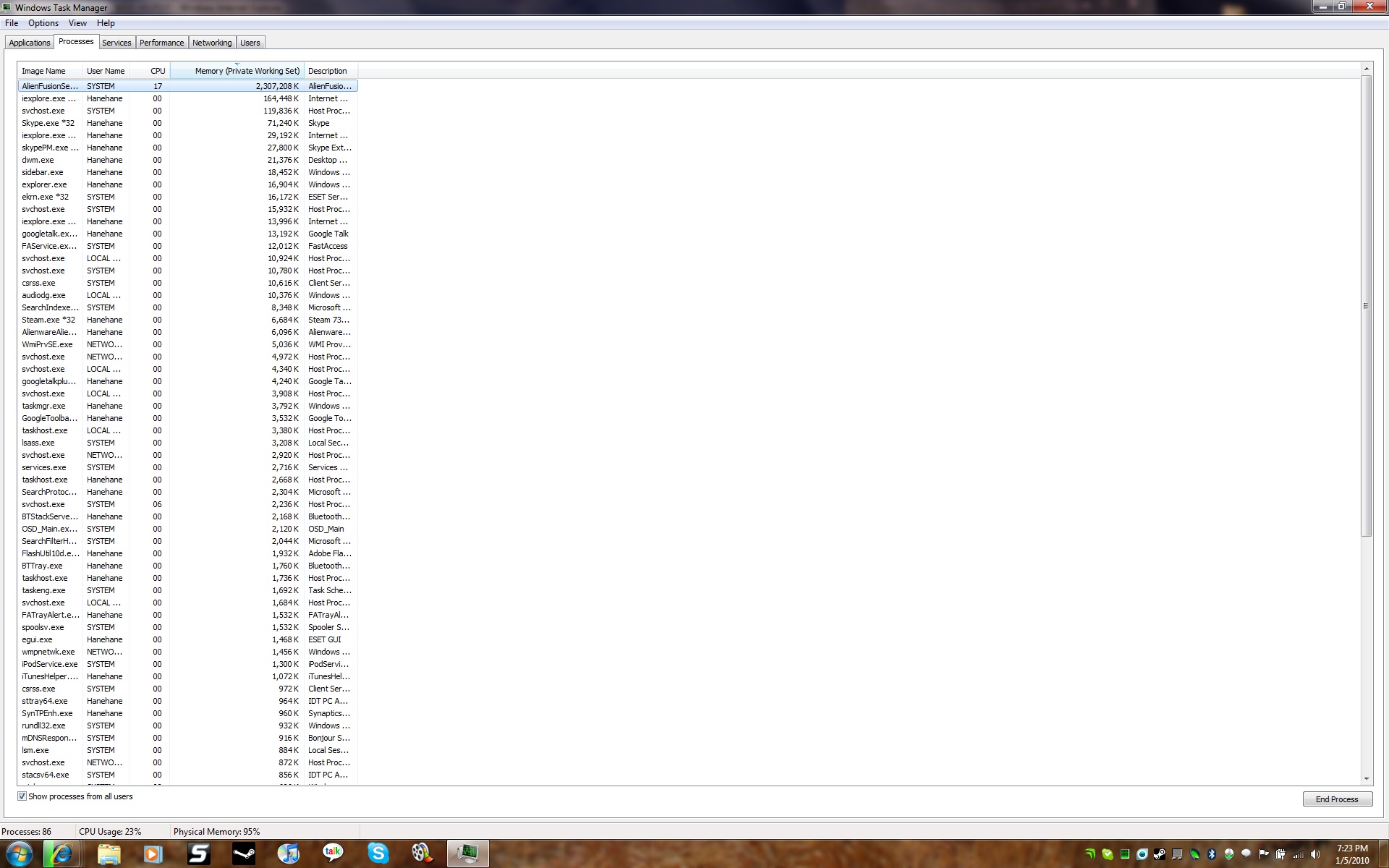This screenshot has height=868, width=1389.
Task: Open the black S logo taskbar app
Action: tap(198, 854)
